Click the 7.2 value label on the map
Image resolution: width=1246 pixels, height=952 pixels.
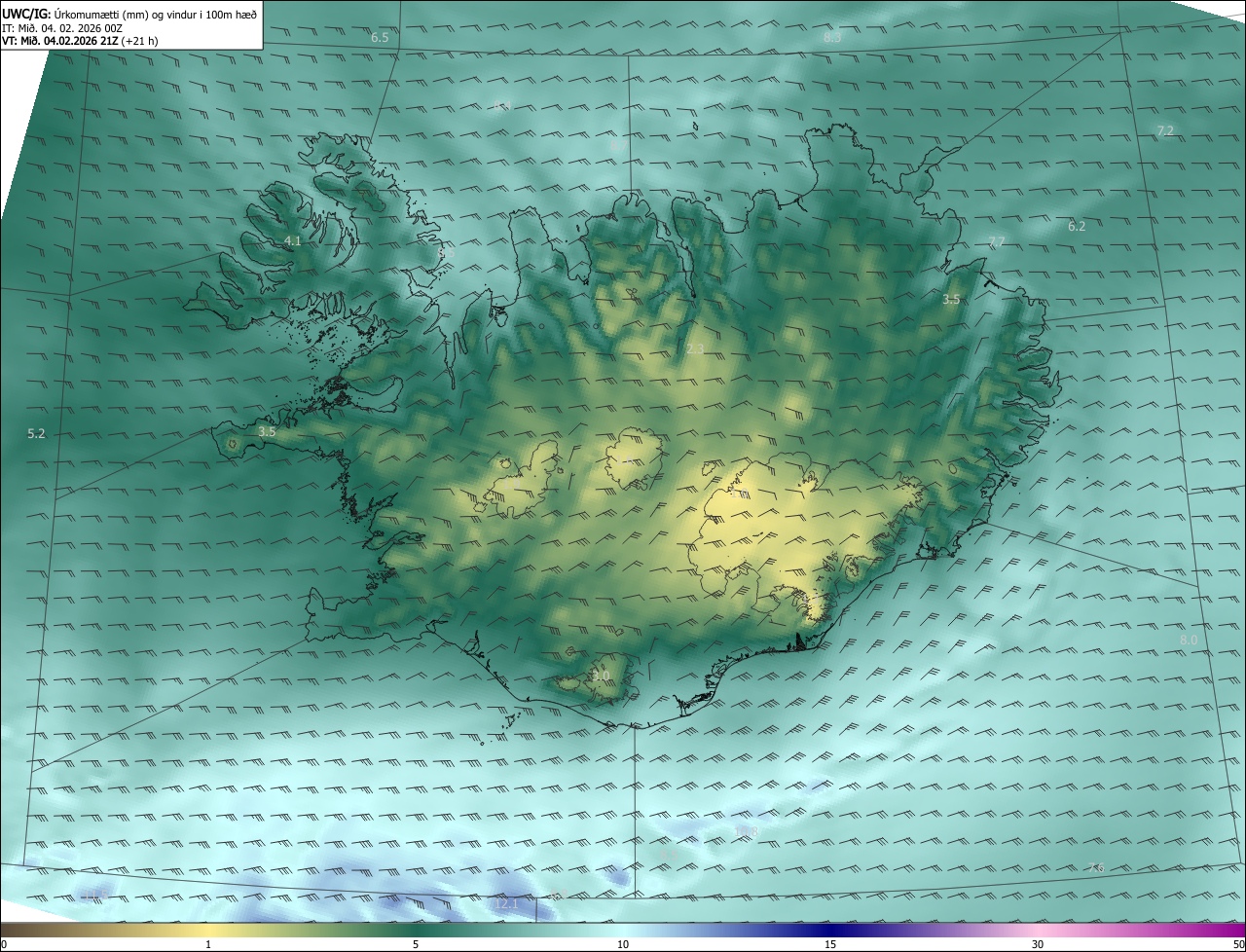pyautogui.click(x=1164, y=130)
